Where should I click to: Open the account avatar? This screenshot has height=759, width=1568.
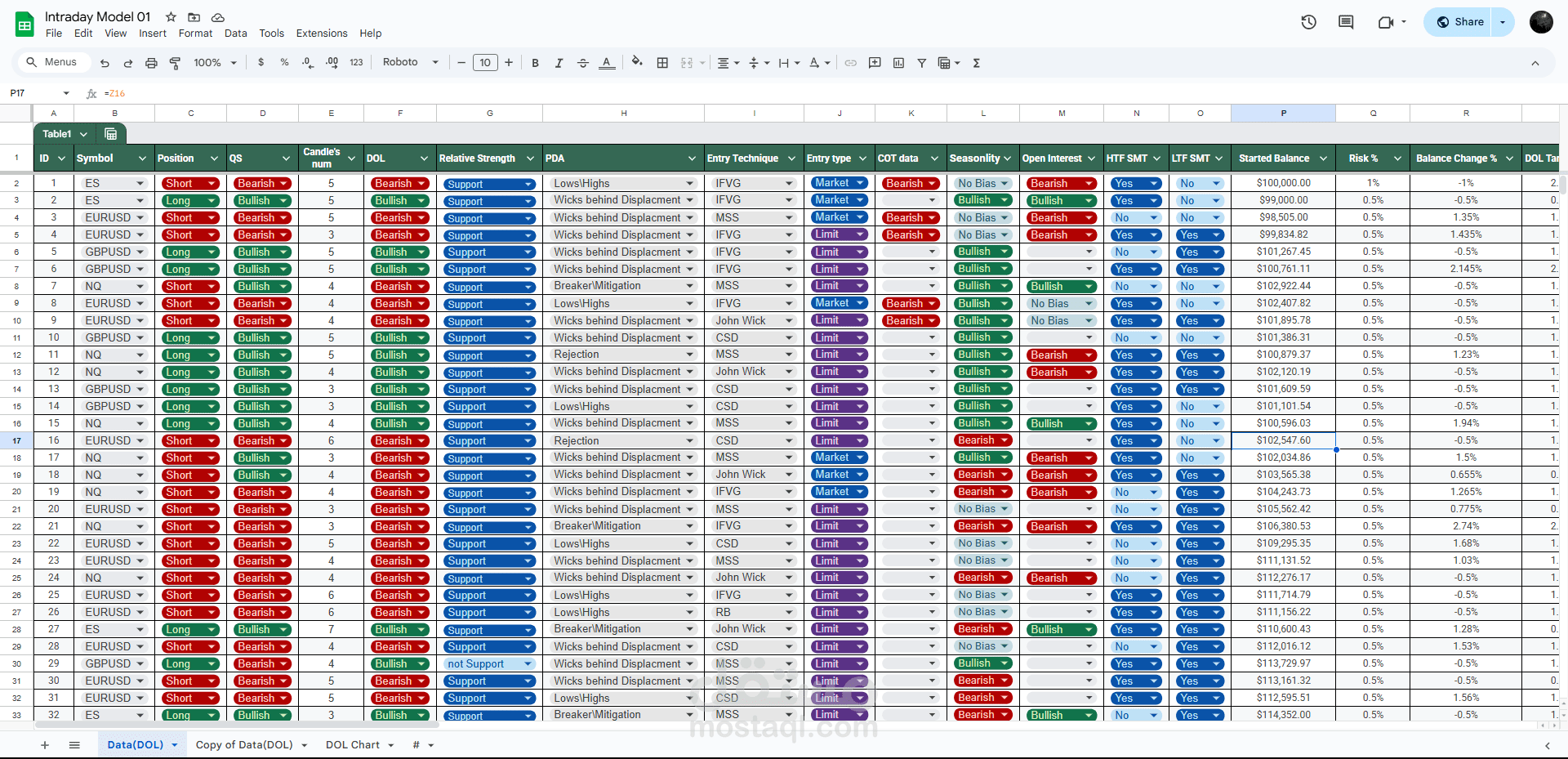[1541, 22]
